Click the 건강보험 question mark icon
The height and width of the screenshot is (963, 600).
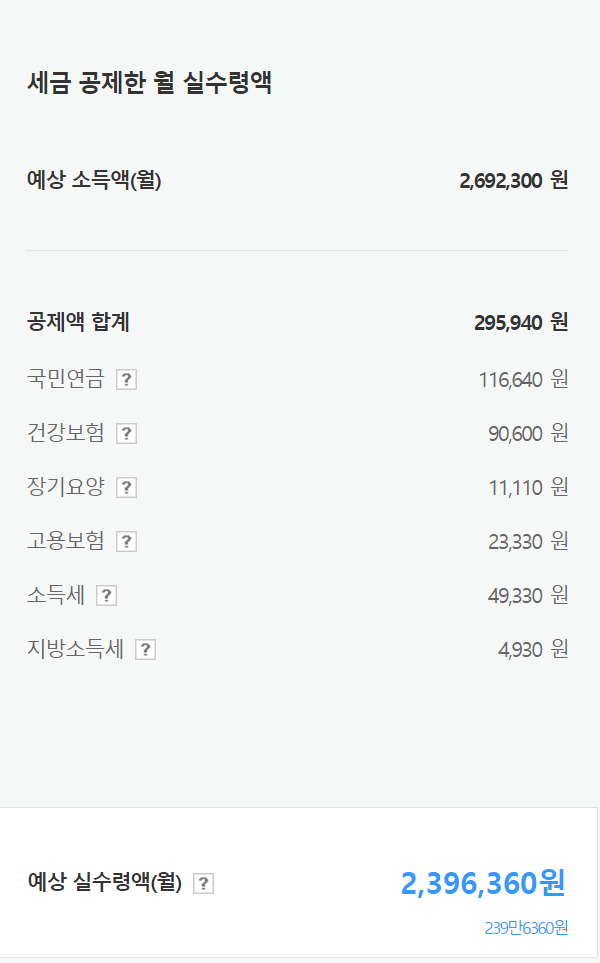pyautogui.click(x=126, y=433)
